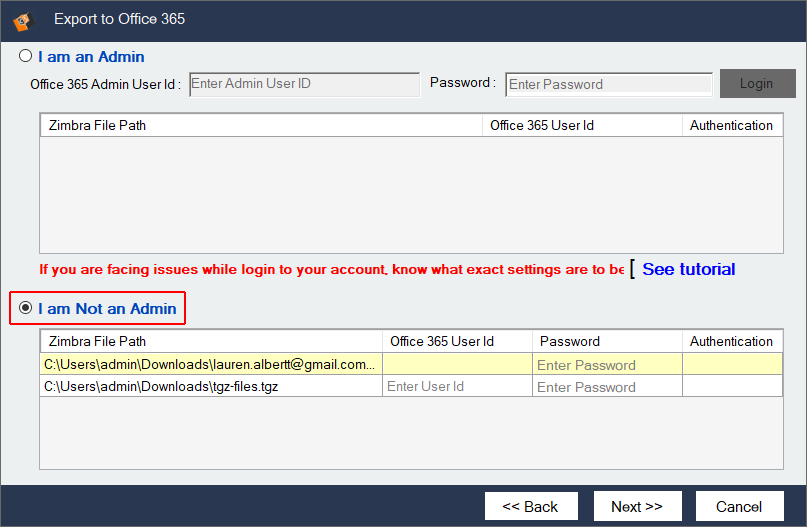Open the See tutorial link

(x=688, y=269)
